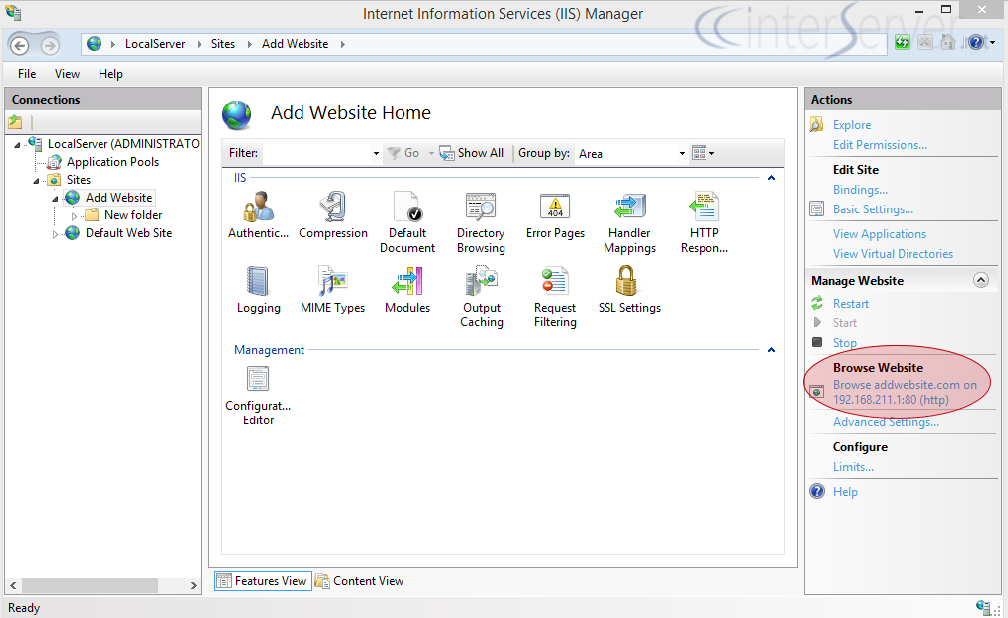Browse addwebsite.com on 192.168.211.1:80

(904, 392)
